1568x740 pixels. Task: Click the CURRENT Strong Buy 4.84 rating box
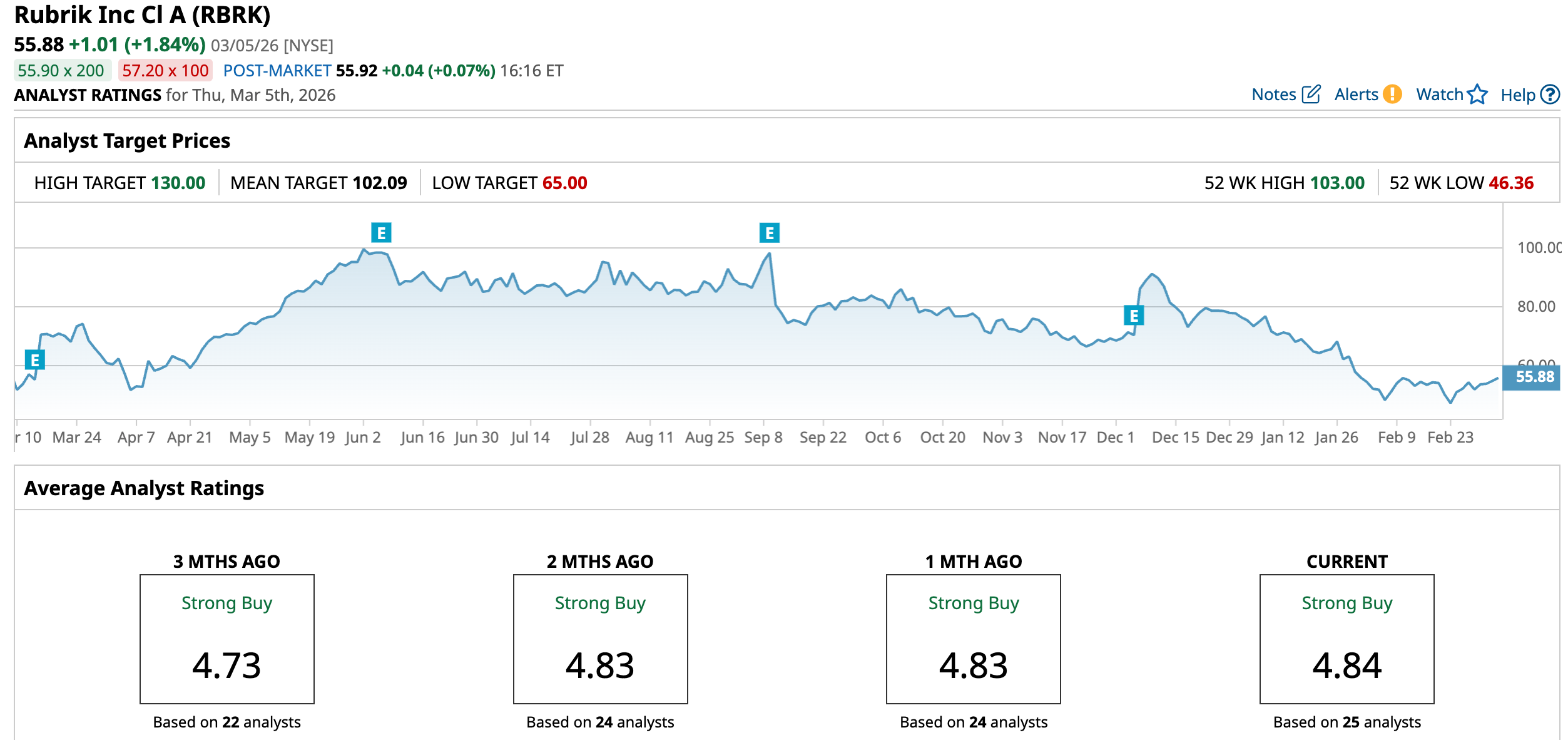pyautogui.click(x=1347, y=639)
